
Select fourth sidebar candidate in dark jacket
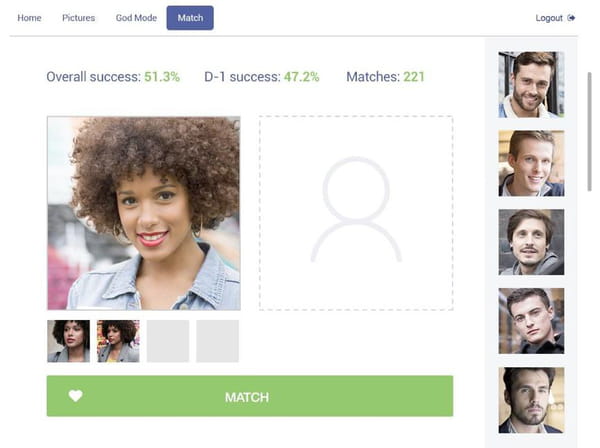click(531, 321)
